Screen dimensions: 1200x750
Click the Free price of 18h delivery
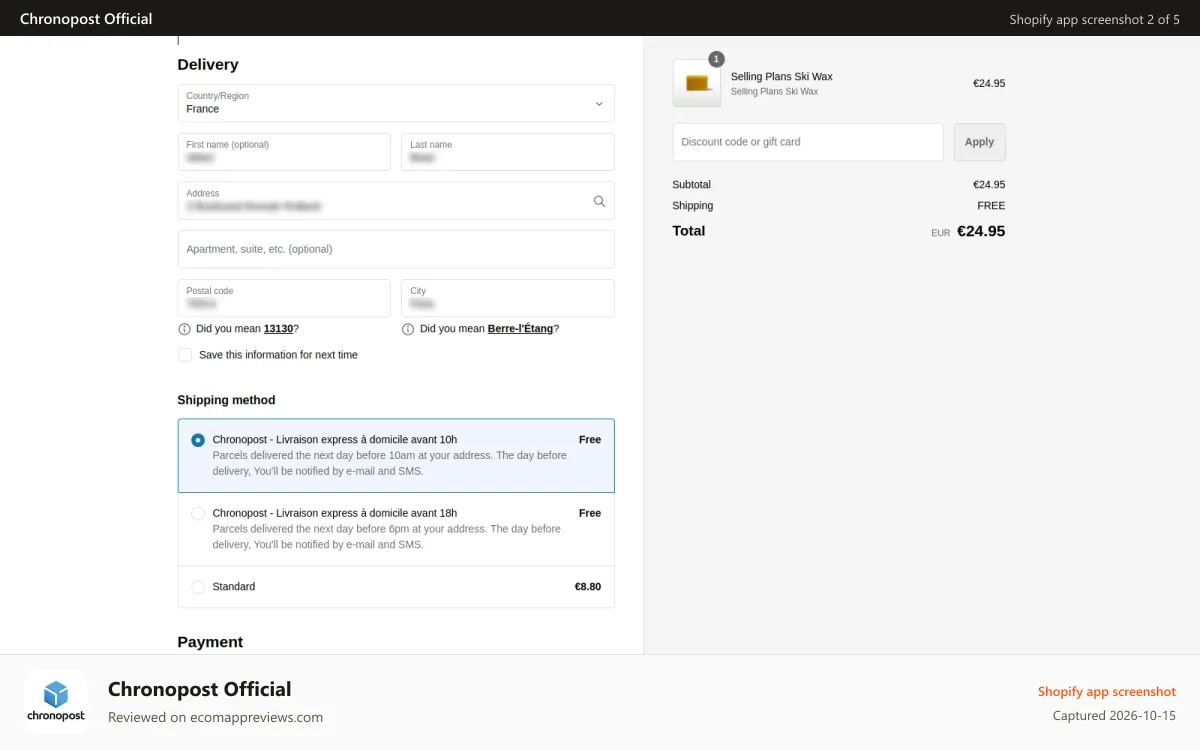pos(590,513)
